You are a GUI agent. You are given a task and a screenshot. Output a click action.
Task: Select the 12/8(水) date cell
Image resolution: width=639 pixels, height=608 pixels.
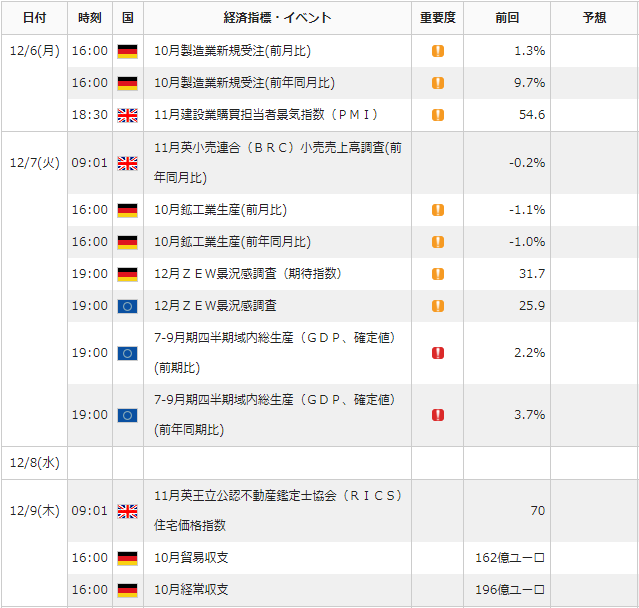35,463
